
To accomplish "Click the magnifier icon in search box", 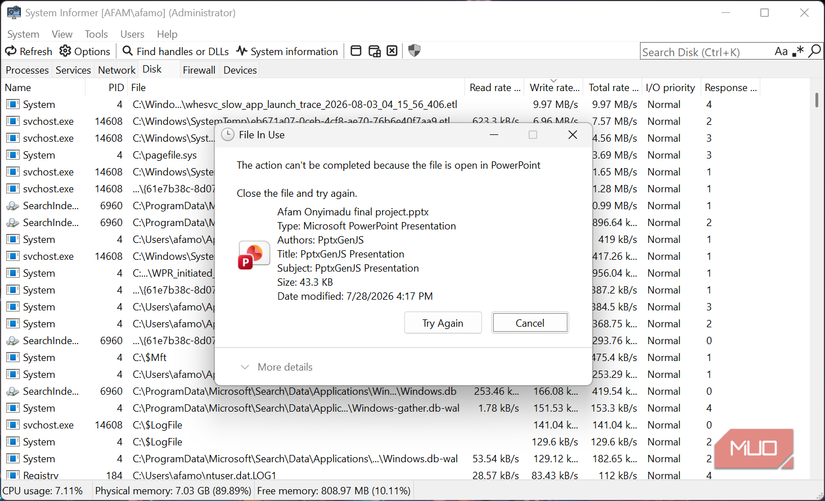I will coord(814,52).
